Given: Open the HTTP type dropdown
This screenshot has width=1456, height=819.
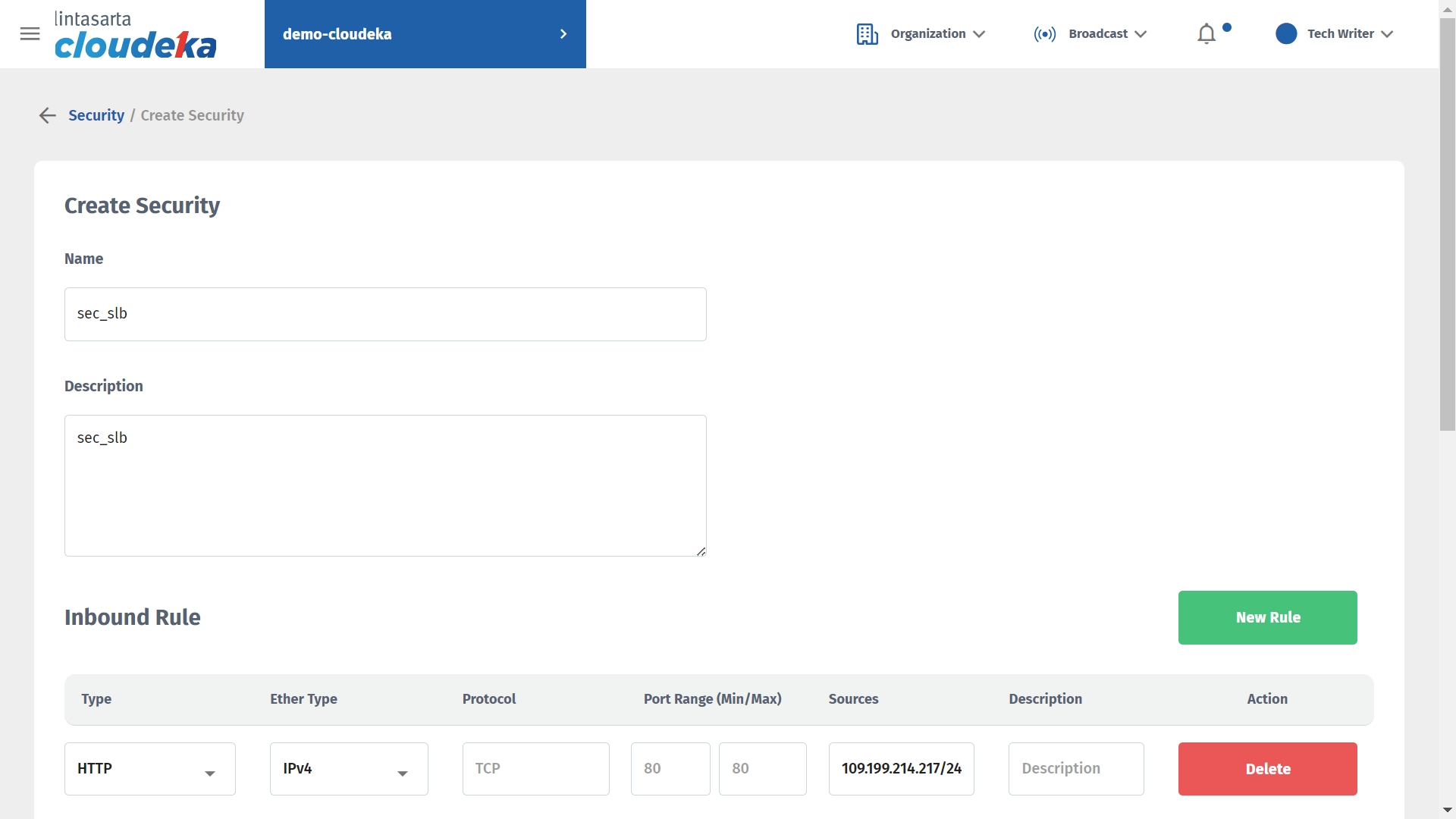Looking at the screenshot, I should [x=150, y=769].
